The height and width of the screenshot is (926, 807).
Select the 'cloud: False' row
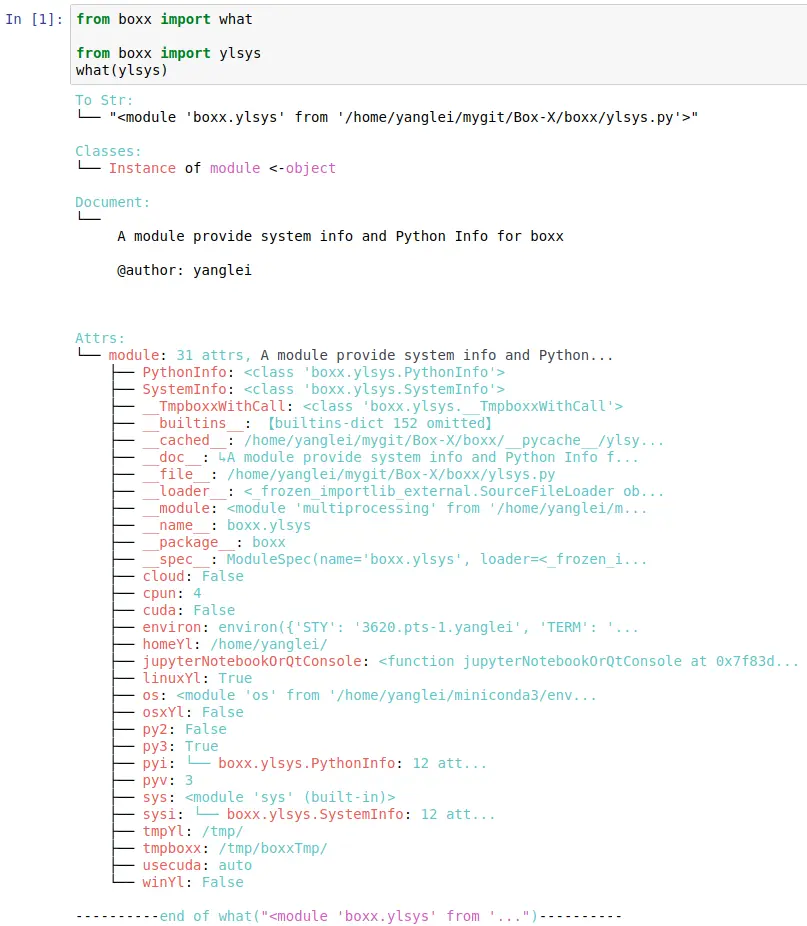pos(193,576)
